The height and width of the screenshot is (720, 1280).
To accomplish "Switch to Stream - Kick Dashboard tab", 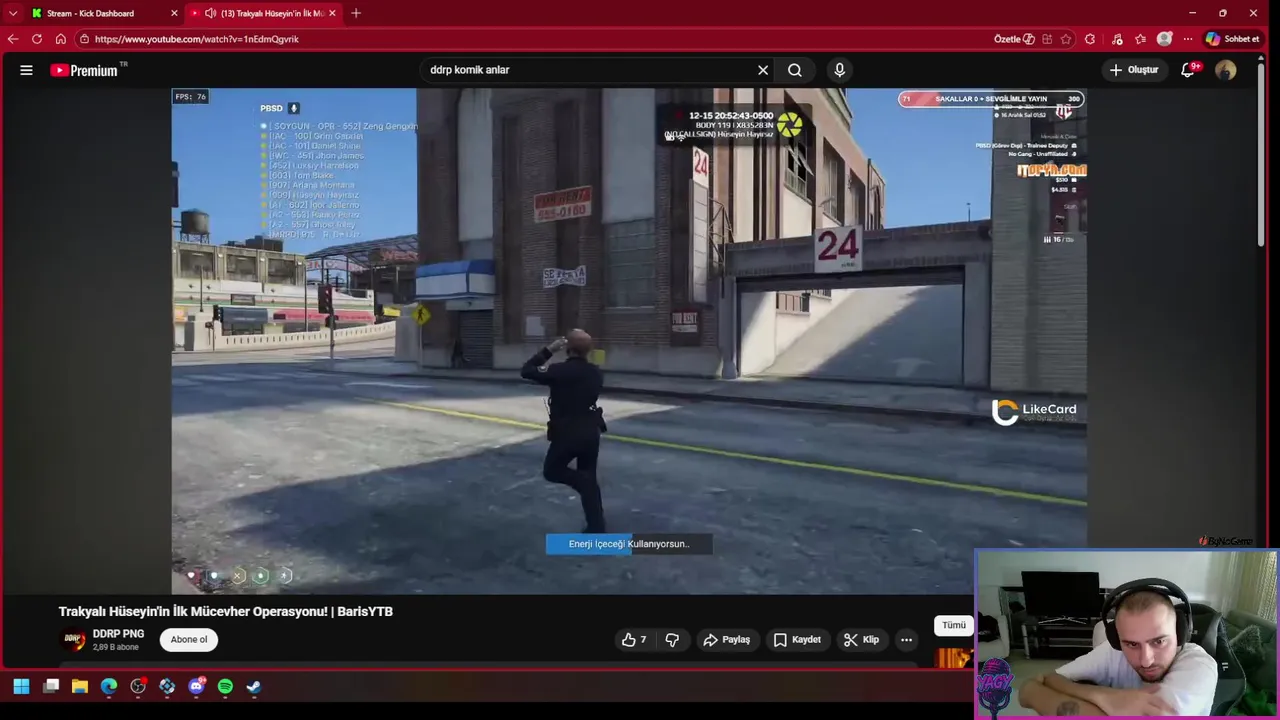I will click(90, 13).
